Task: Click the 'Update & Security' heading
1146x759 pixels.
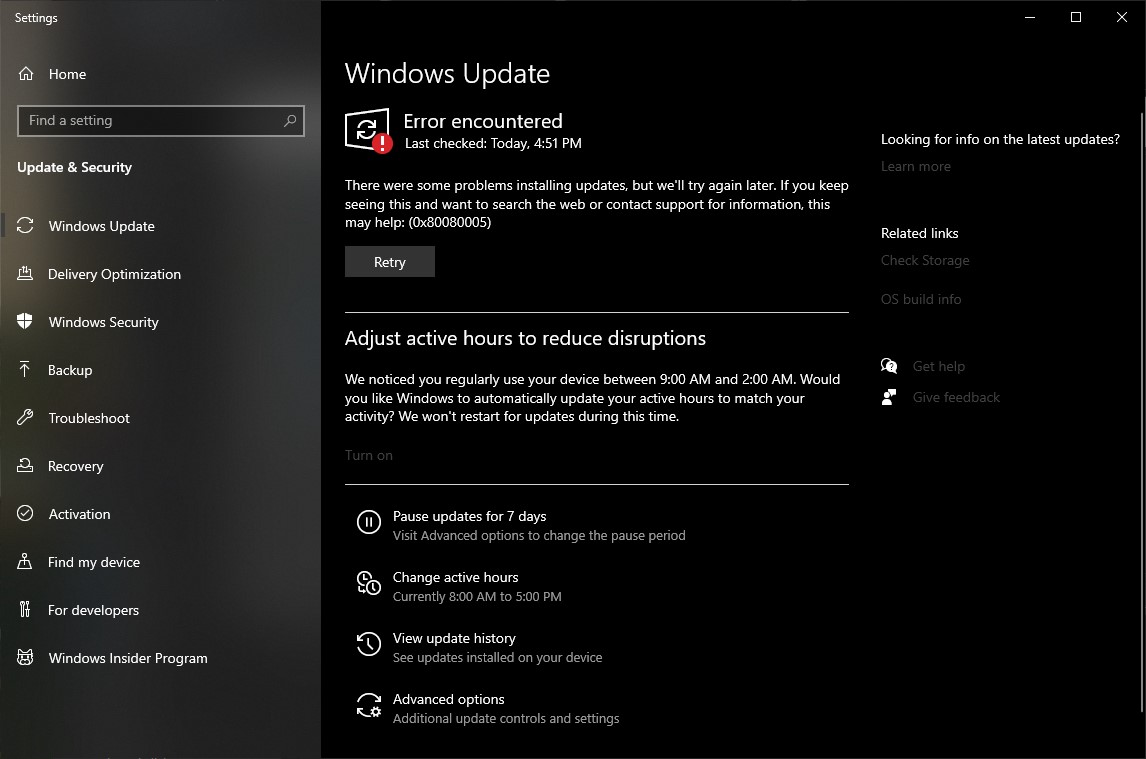Action: [x=75, y=167]
